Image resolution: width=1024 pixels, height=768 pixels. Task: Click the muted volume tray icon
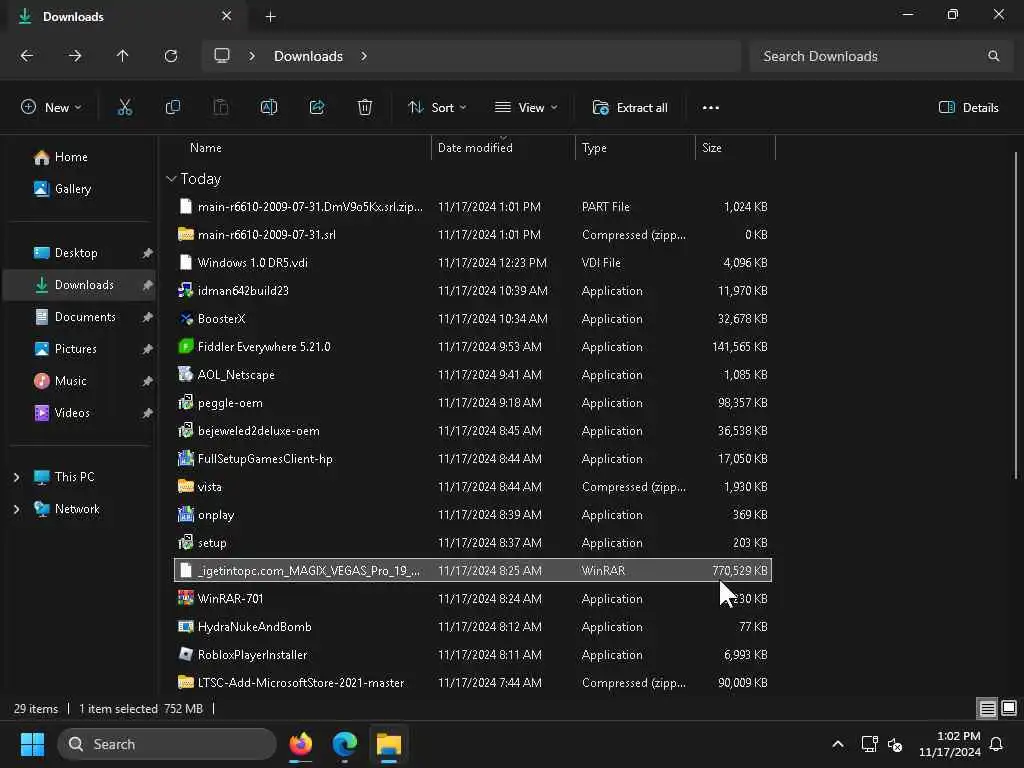point(895,744)
